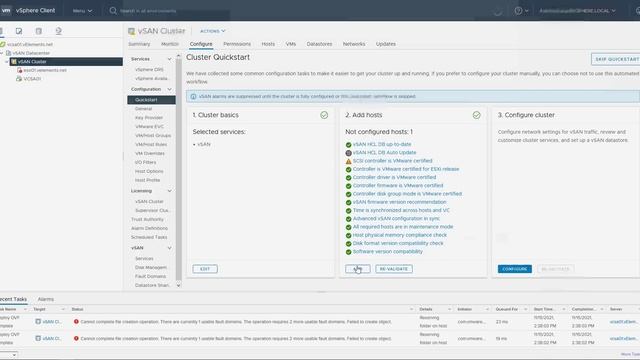Collapse the vSAN Cluster tree node
The width and height of the screenshot is (640, 360).
[x=7, y=62]
